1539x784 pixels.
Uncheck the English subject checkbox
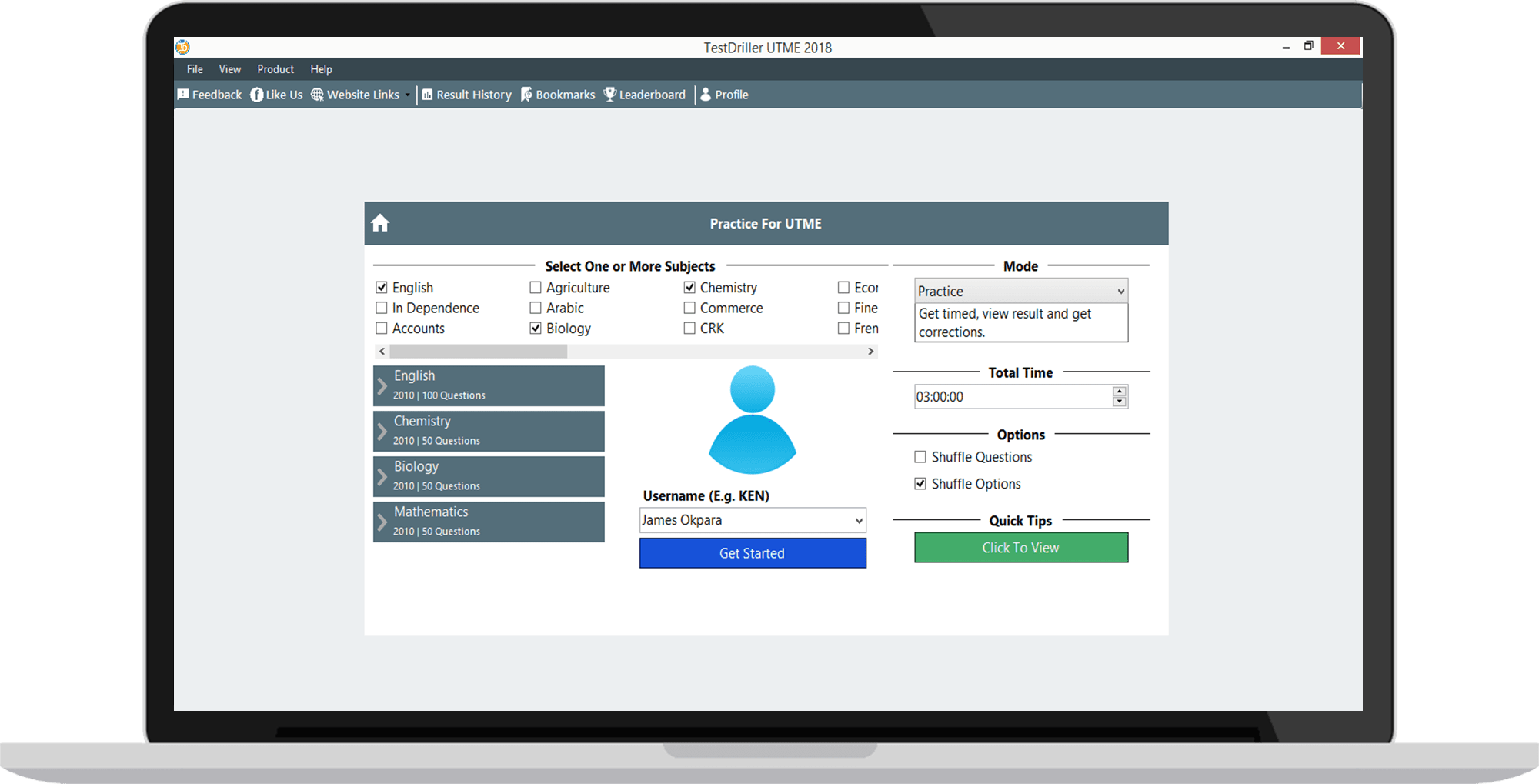pos(382,288)
